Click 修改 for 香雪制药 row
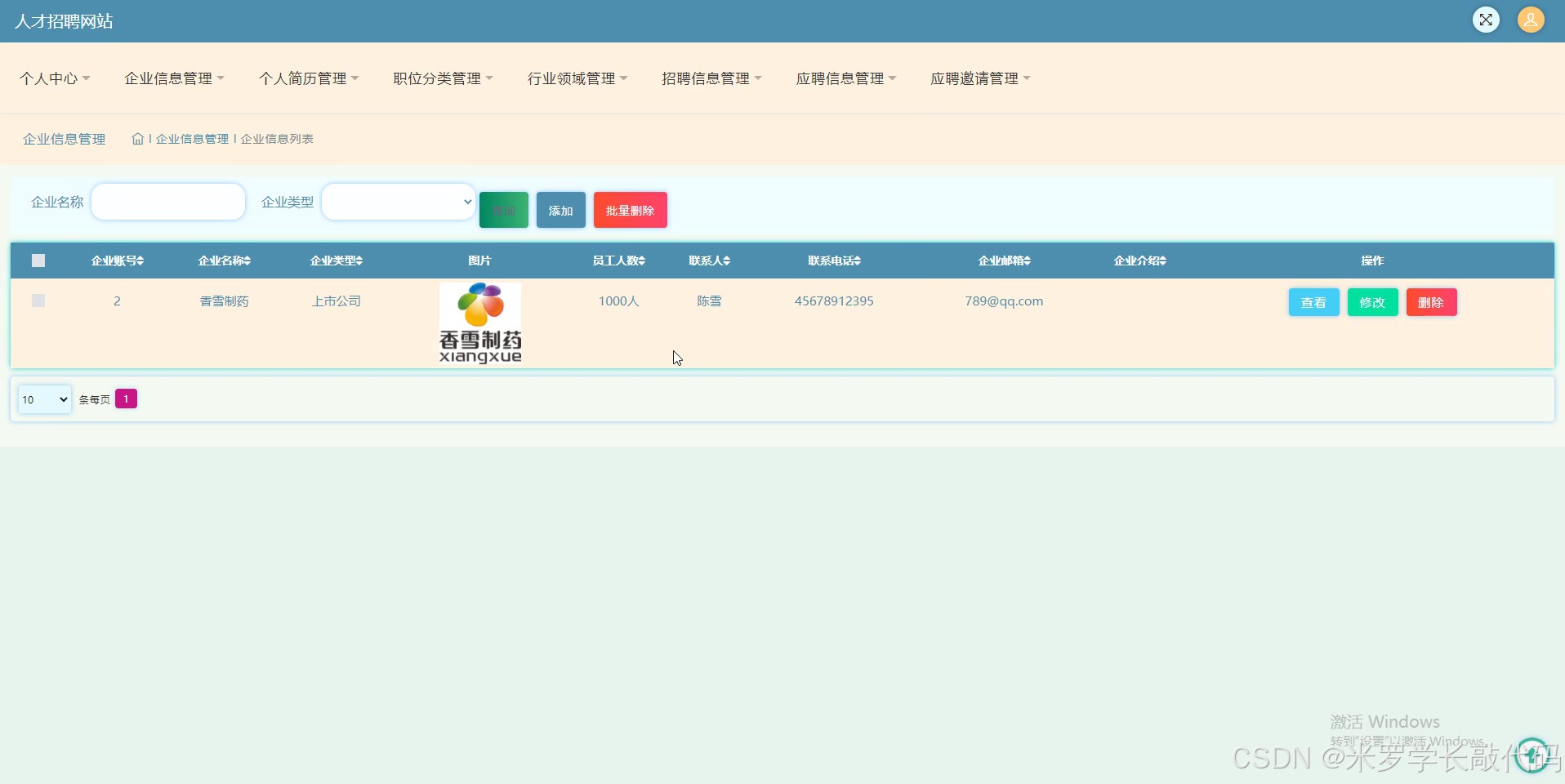Viewport: 1565px width, 784px height. point(1373,302)
